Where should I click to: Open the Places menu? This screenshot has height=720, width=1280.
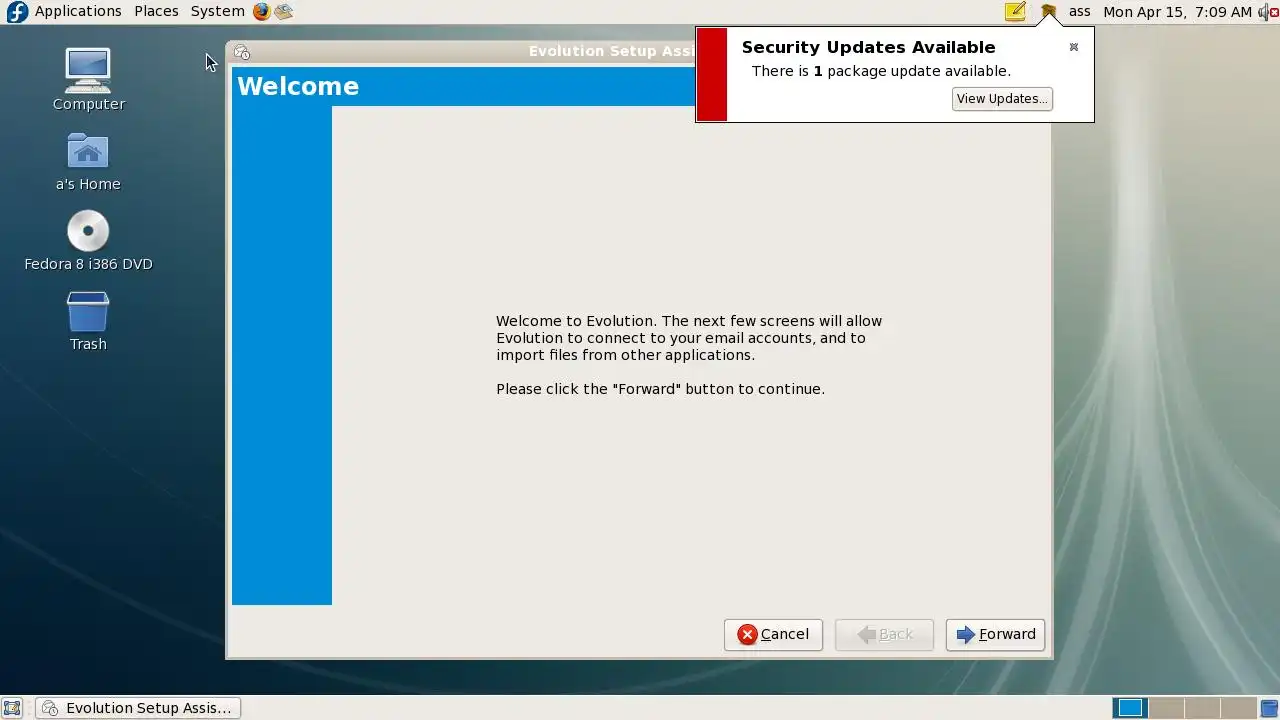(x=156, y=11)
